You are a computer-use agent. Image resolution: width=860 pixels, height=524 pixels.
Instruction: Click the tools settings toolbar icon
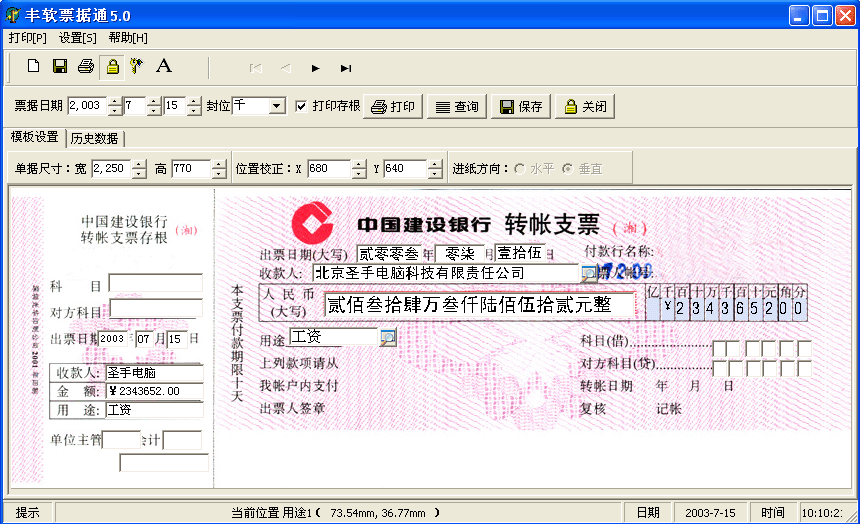tap(136, 66)
